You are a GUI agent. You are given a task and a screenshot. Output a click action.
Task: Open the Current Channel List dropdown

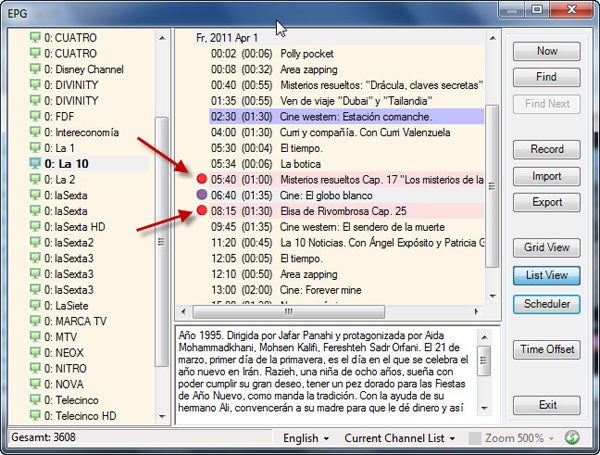tap(399, 438)
